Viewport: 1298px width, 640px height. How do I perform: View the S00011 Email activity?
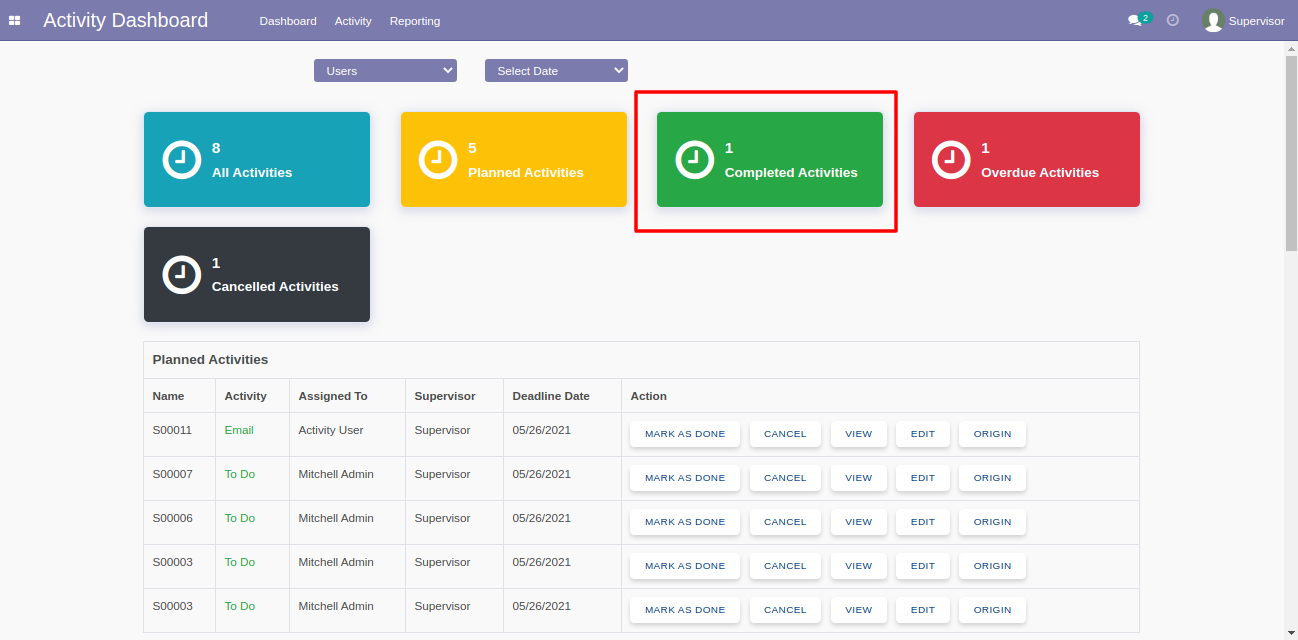859,434
